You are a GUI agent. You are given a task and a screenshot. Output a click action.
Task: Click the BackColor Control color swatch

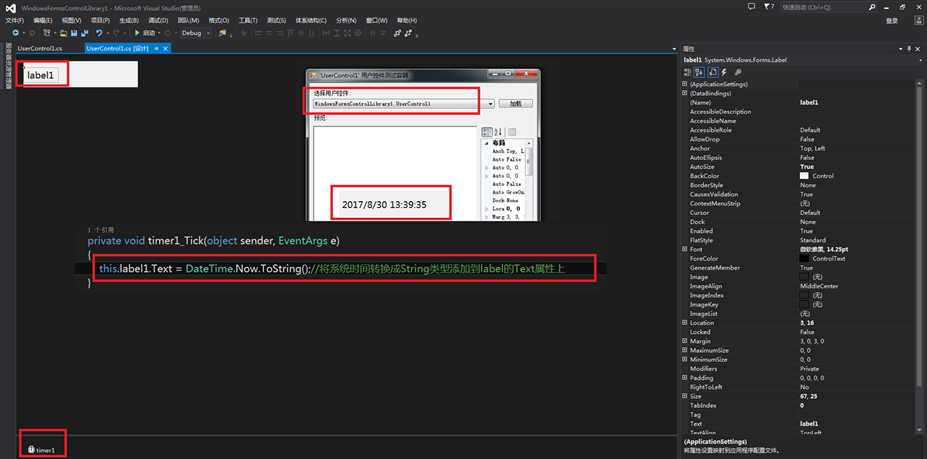click(804, 176)
